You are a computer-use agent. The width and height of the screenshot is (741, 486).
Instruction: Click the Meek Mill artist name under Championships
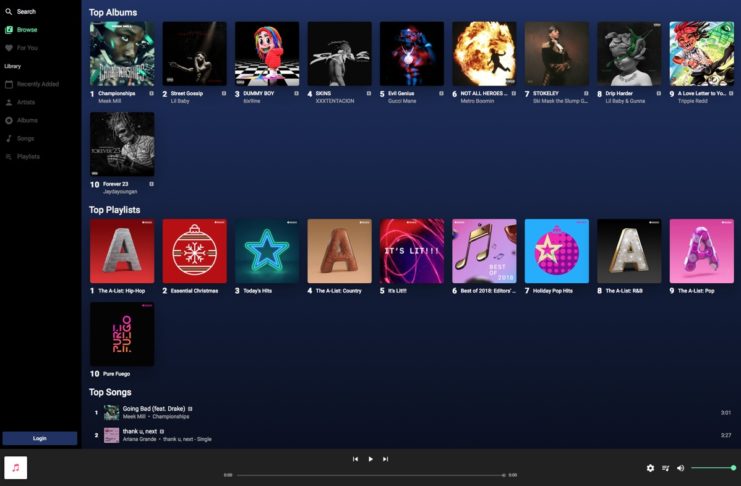[x=109, y=101]
